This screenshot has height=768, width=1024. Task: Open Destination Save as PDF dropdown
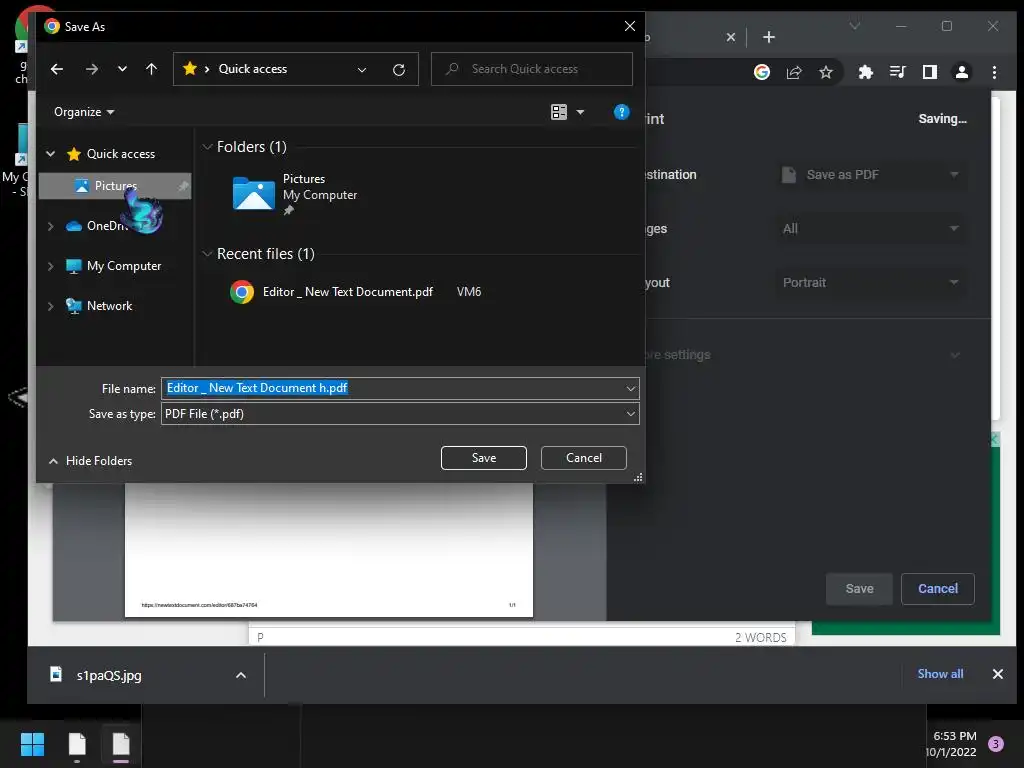[x=870, y=175]
